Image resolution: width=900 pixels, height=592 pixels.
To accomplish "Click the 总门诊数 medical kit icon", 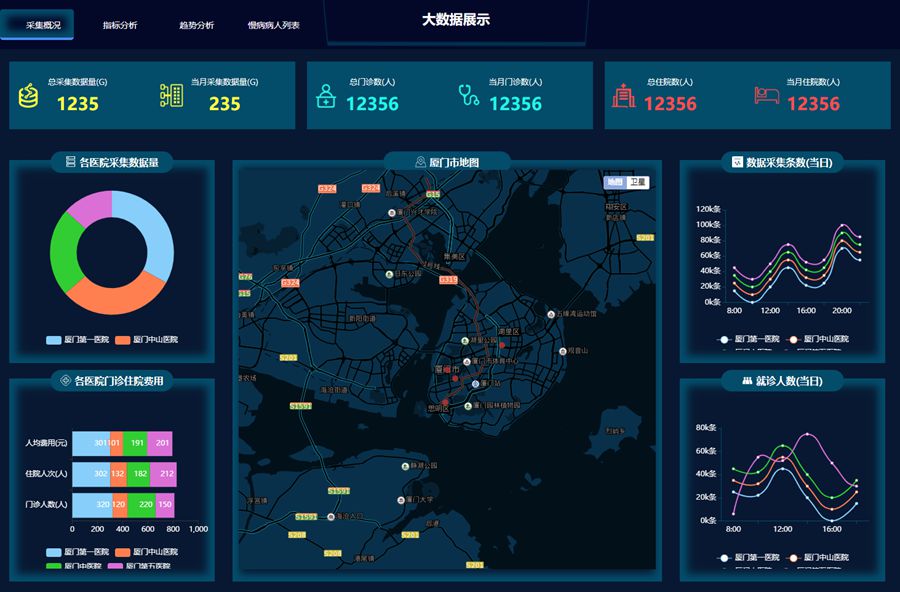I will pyautogui.click(x=326, y=96).
